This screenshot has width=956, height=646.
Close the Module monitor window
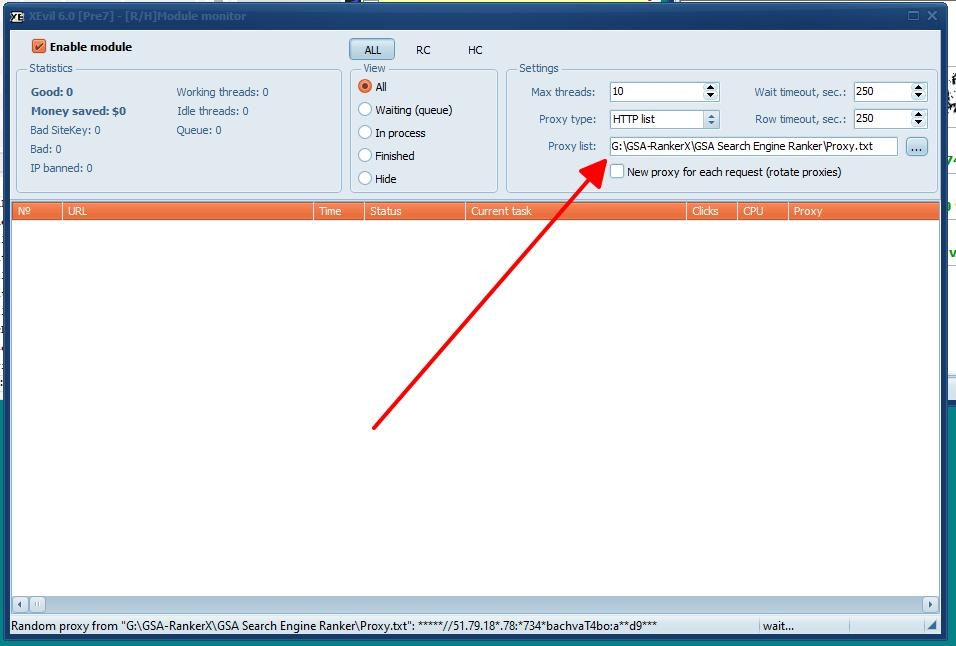933,16
